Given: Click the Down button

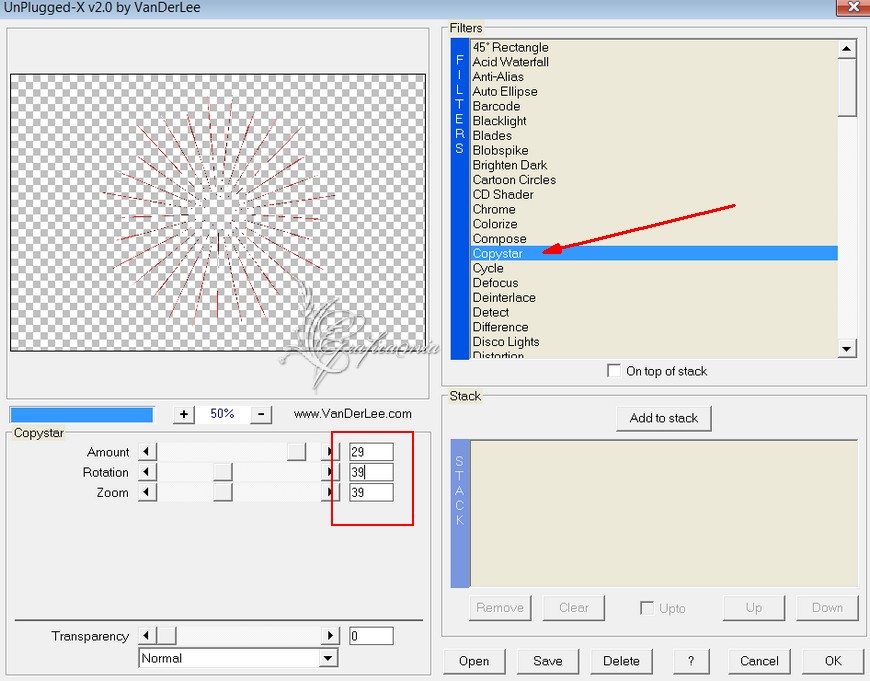Looking at the screenshot, I should pos(827,608).
